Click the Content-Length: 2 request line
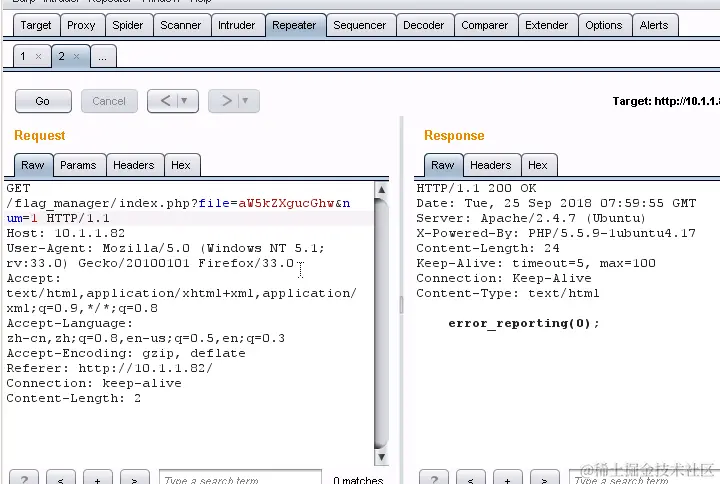This screenshot has width=720, height=484. 73,398
